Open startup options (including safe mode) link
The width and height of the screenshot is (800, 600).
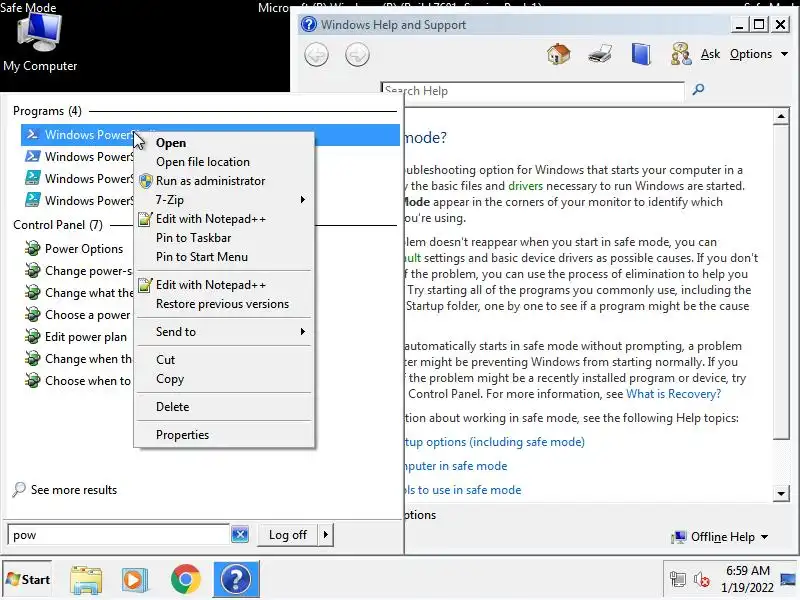(495, 442)
